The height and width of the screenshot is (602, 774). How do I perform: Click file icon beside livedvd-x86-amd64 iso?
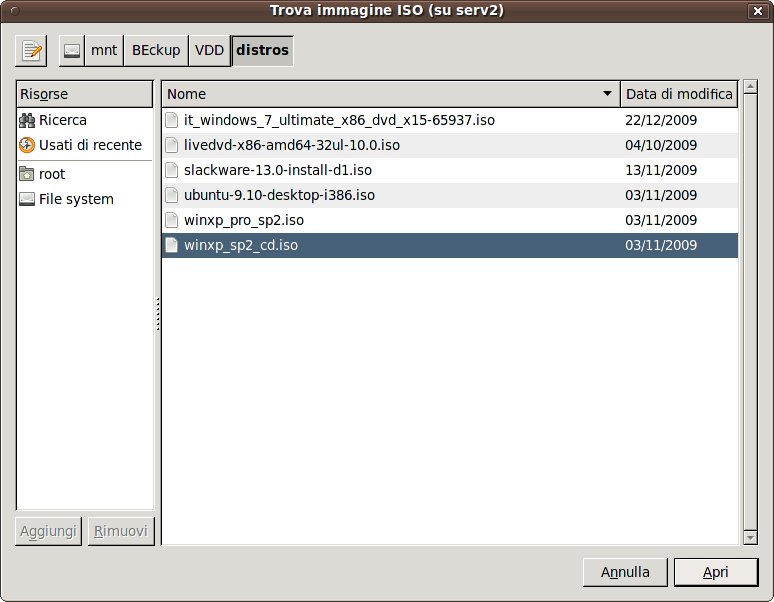click(x=171, y=145)
